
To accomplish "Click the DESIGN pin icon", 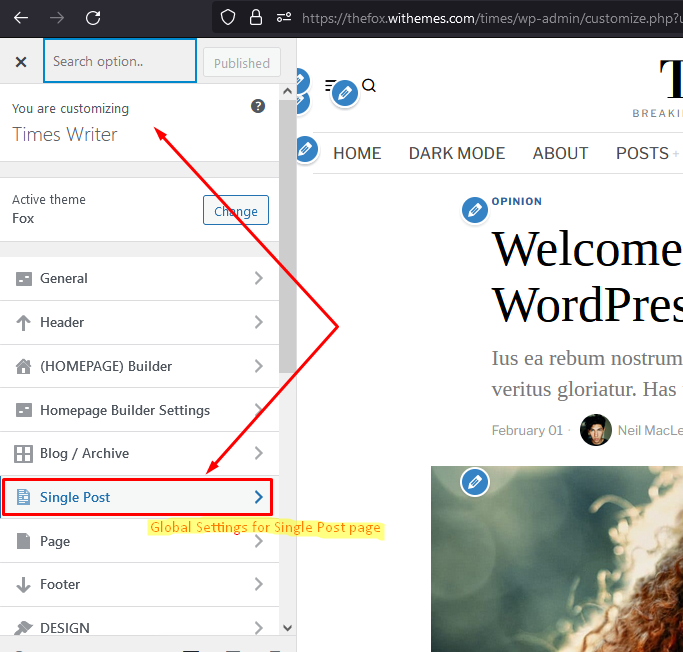I will [24, 628].
